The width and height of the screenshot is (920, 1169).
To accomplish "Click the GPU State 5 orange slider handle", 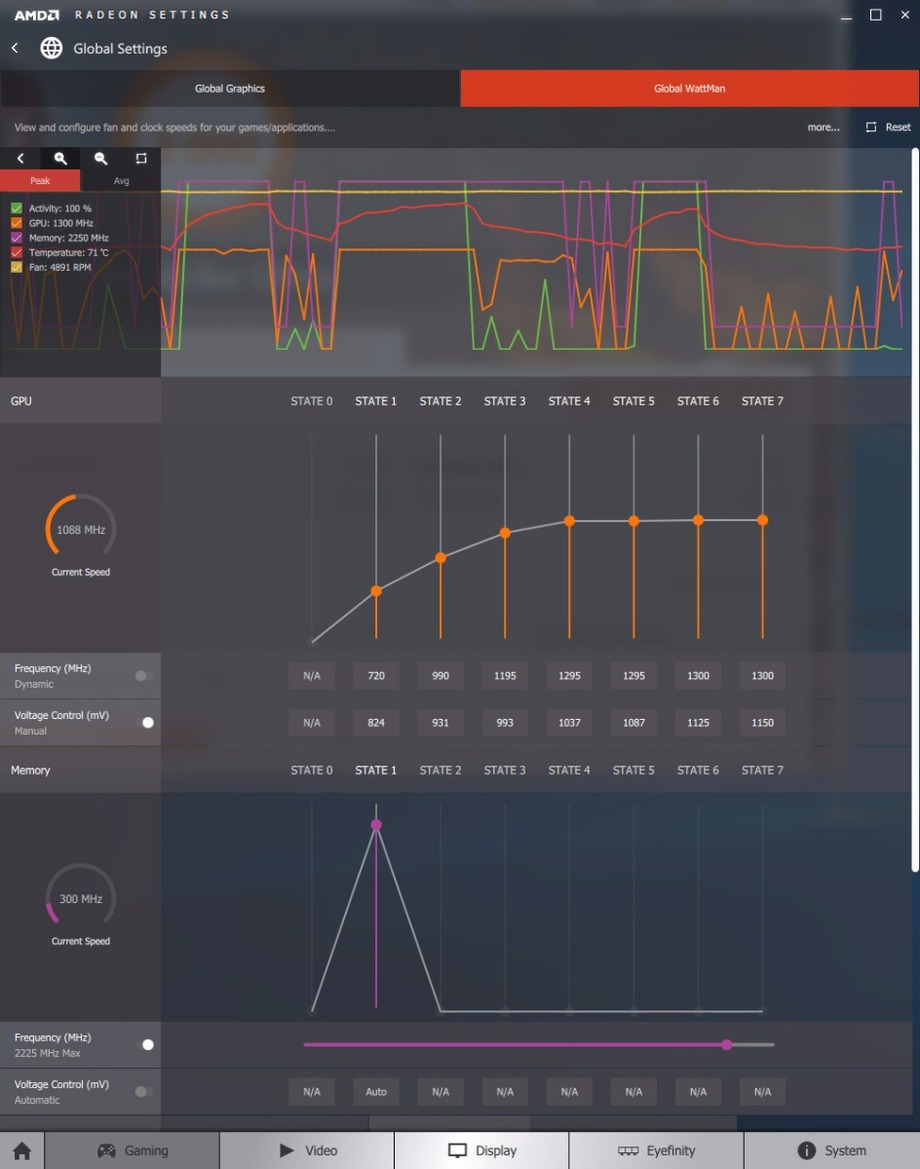I will tap(634, 521).
